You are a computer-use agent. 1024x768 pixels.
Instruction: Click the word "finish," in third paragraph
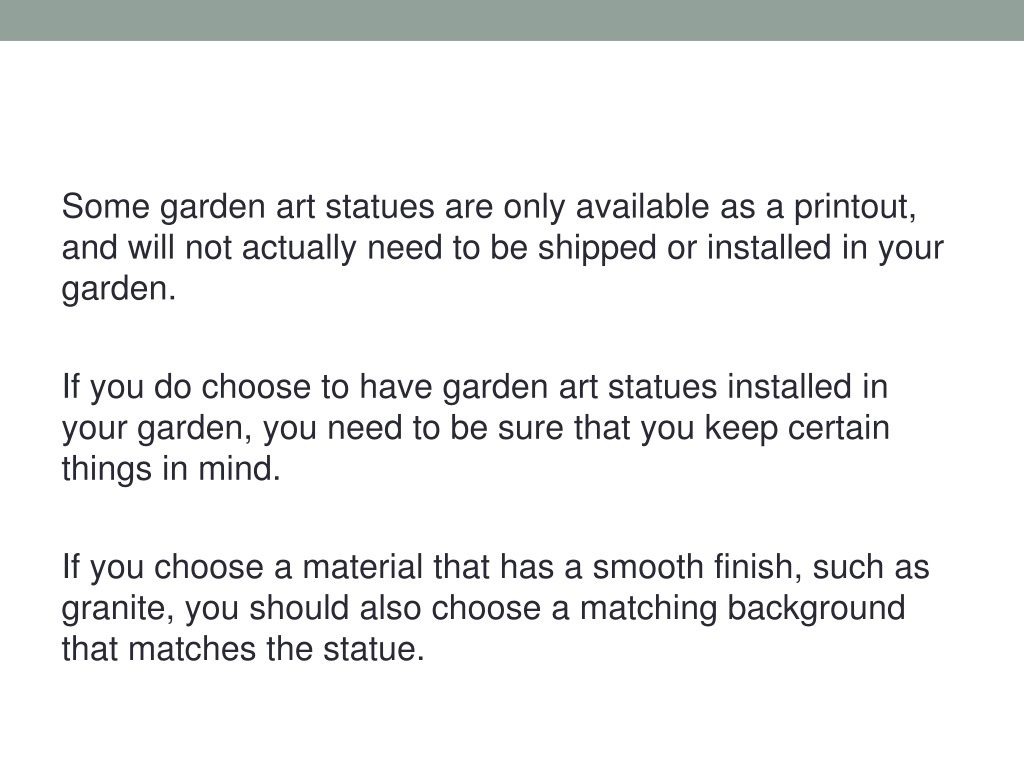click(x=758, y=568)
